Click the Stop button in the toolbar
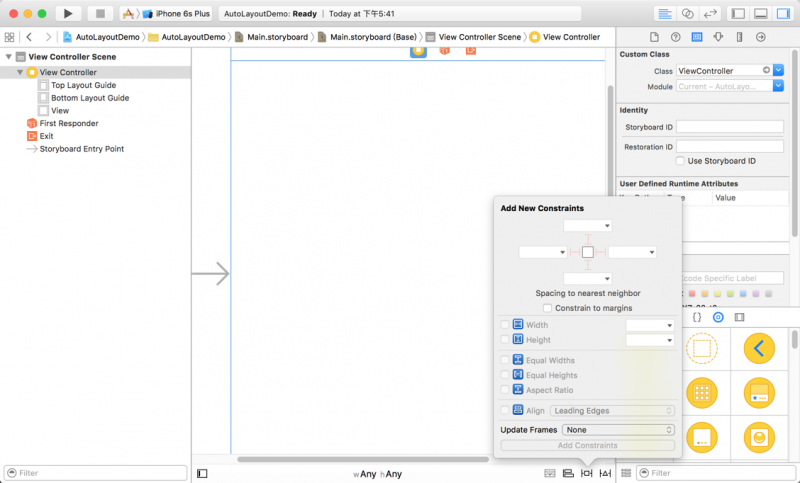Viewport: 800px width, 483px height. tap(99, 13)
